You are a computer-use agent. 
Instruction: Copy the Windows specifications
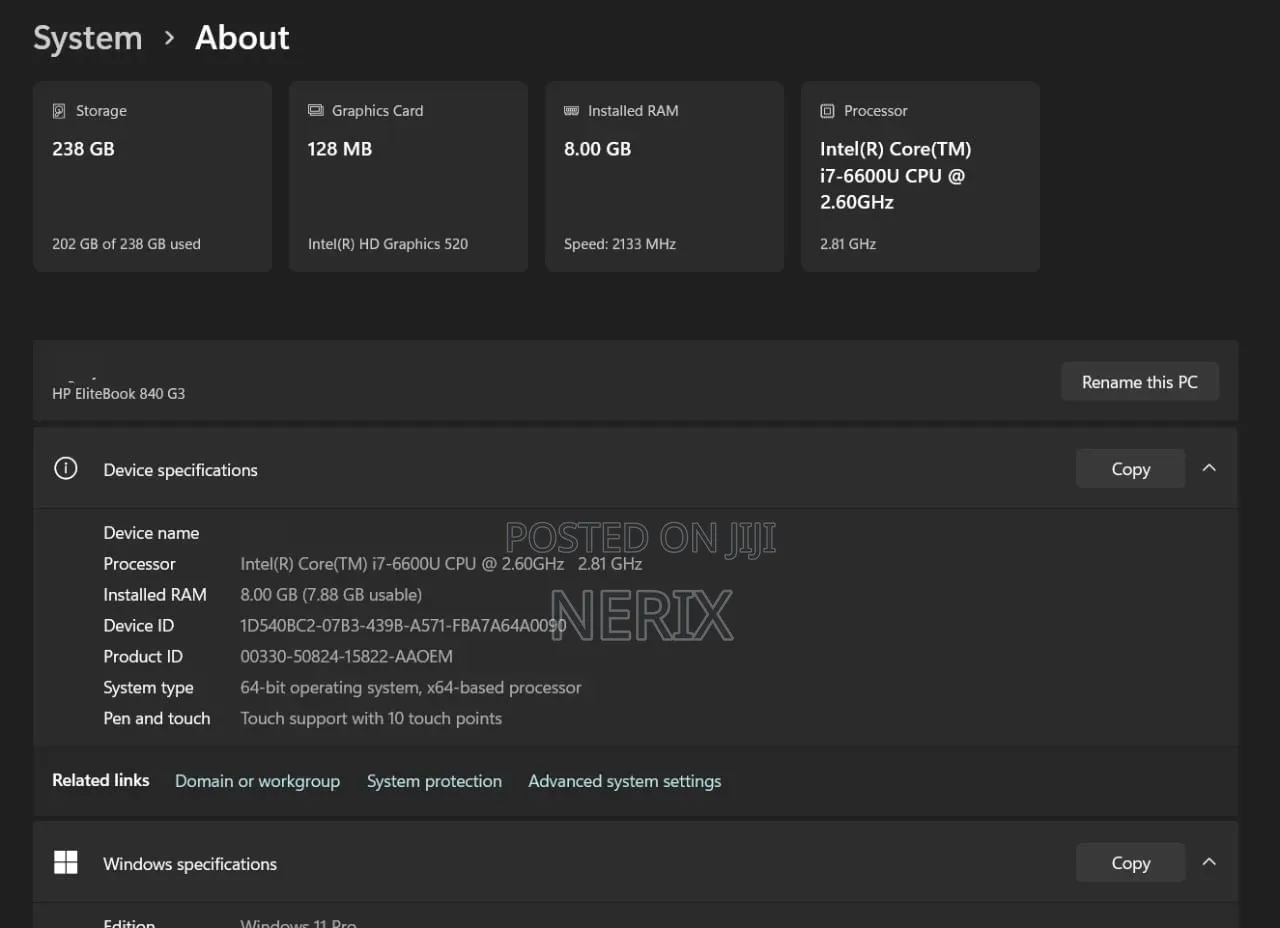point(1131,863)
